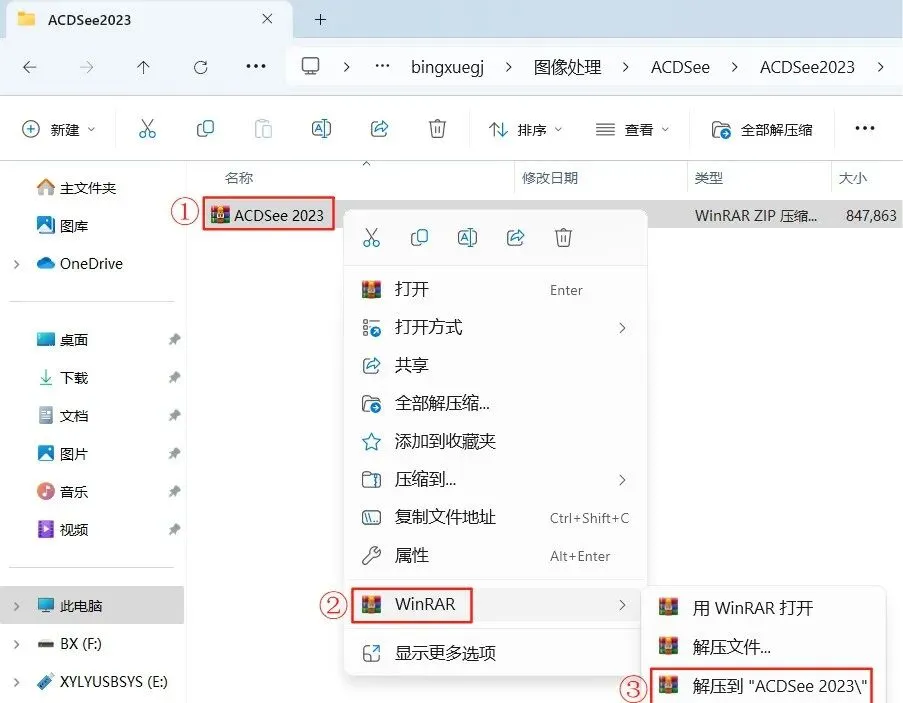Screen dimensions: 903x703
Task: Expand chevron after bingxuegj breadcrumb
Action: 509,67
